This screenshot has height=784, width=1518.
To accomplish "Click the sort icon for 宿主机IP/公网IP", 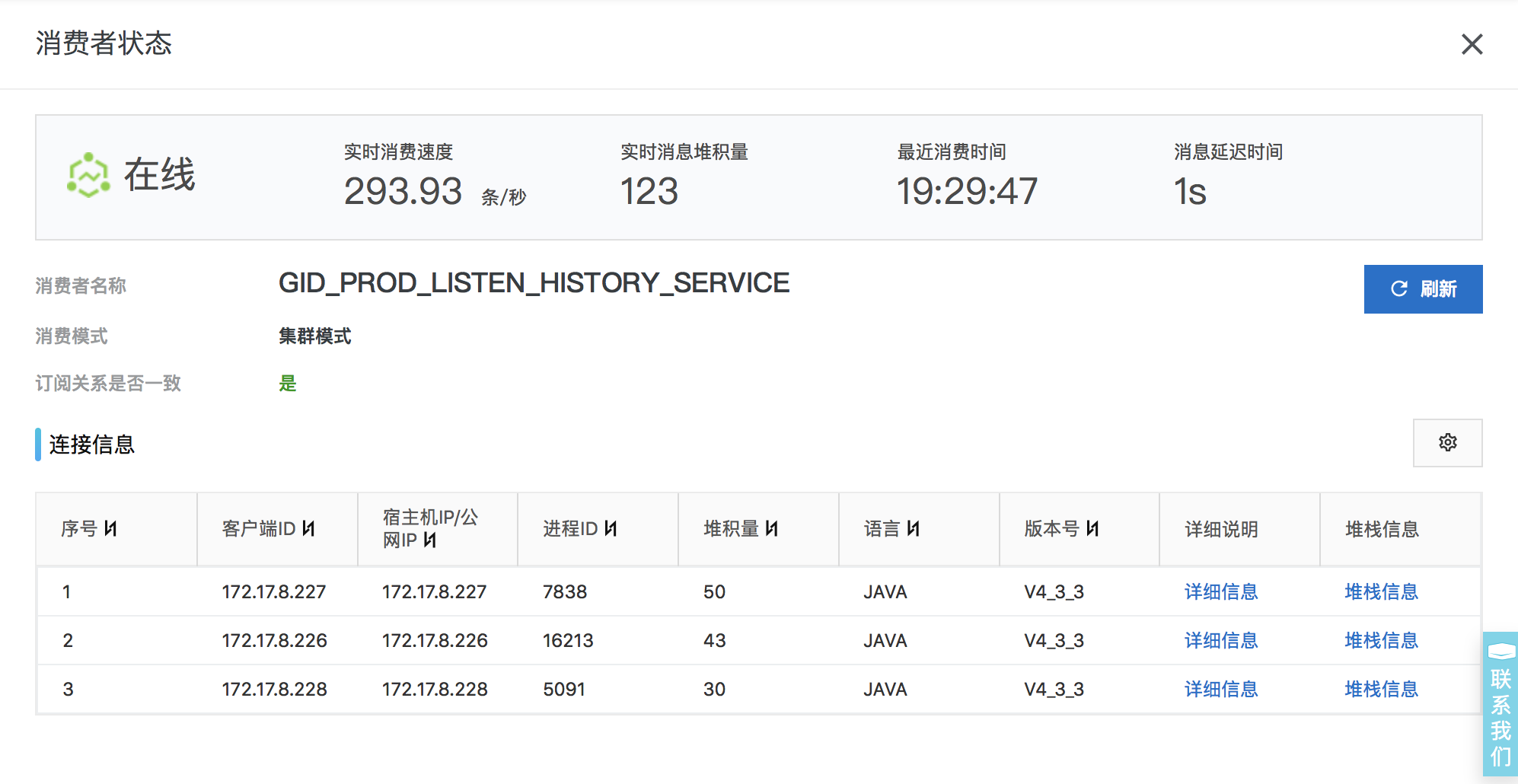I will (430, 540).
